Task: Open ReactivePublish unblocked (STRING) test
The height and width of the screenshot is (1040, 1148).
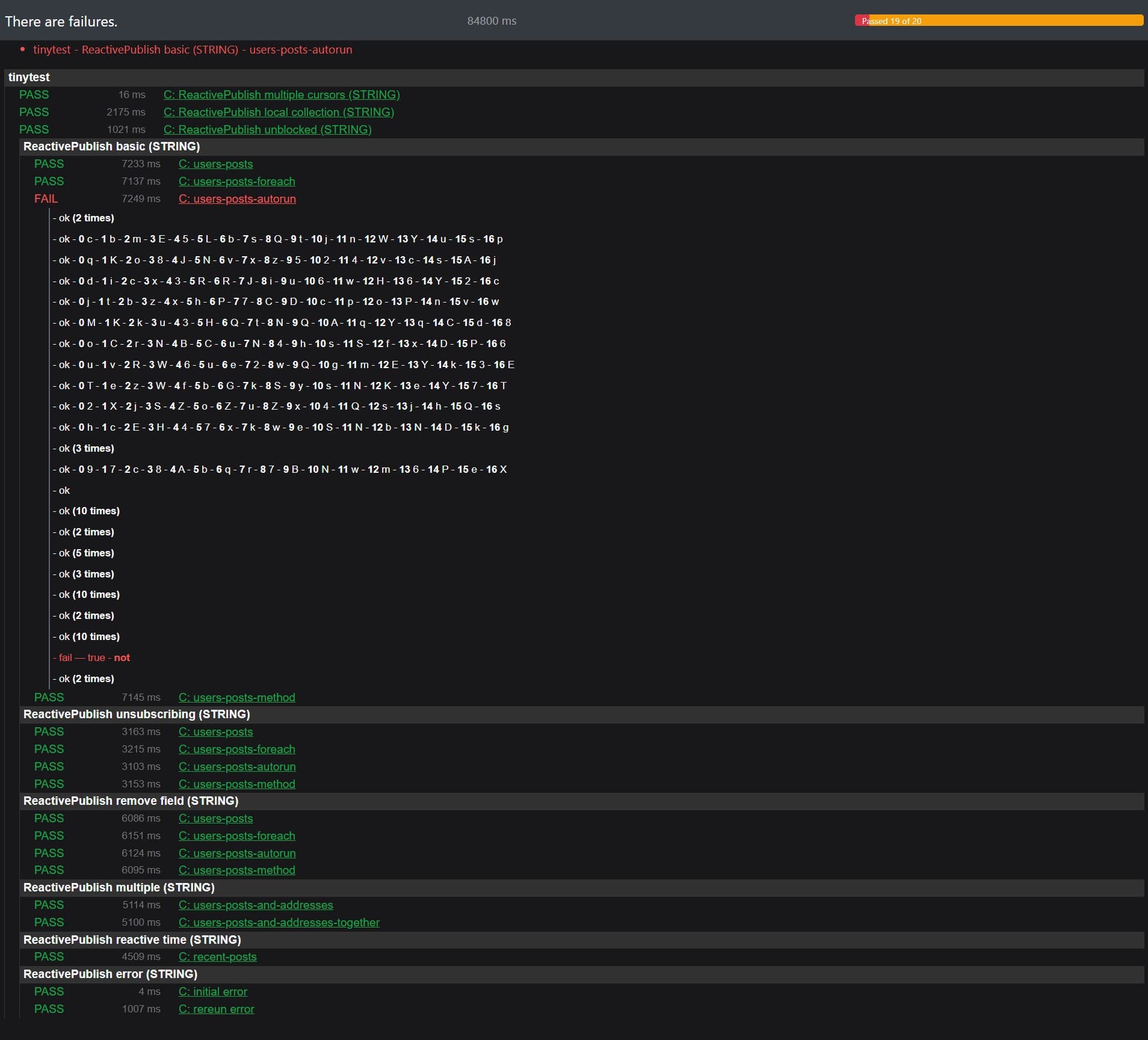Action: tap(267, 129)
